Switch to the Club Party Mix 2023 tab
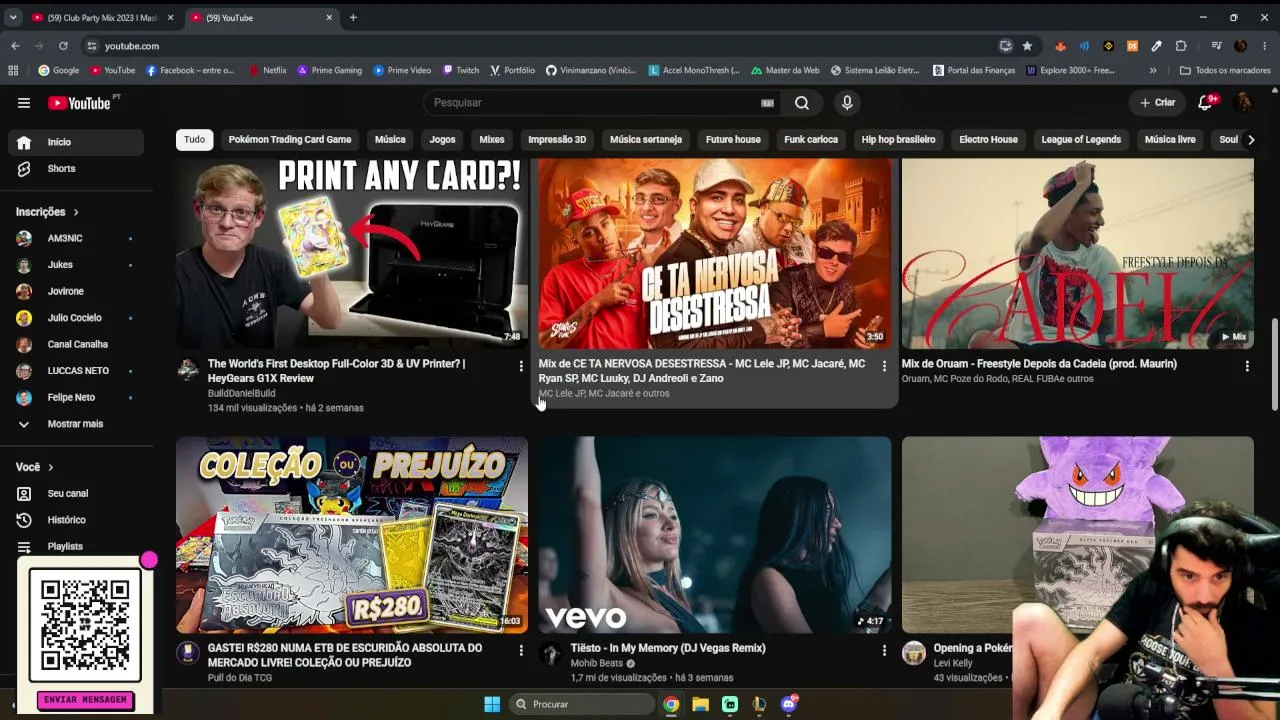Viewport: 1280px width, 720px height. [x=102, y=18]
